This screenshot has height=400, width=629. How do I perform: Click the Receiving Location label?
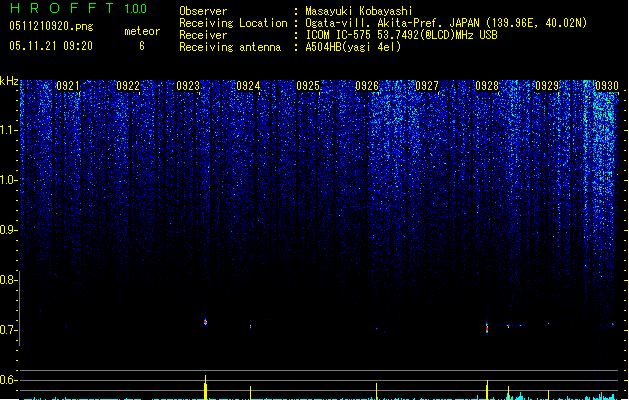click(233, 23)
